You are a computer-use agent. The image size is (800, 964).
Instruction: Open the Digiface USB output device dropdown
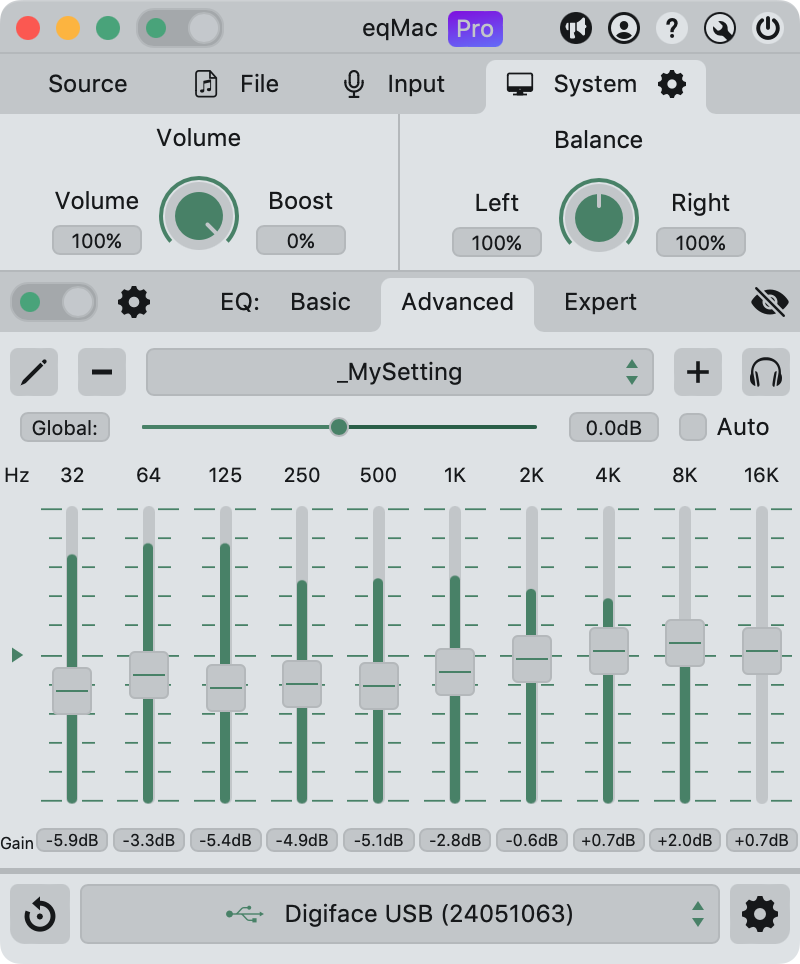coord(400,914)
